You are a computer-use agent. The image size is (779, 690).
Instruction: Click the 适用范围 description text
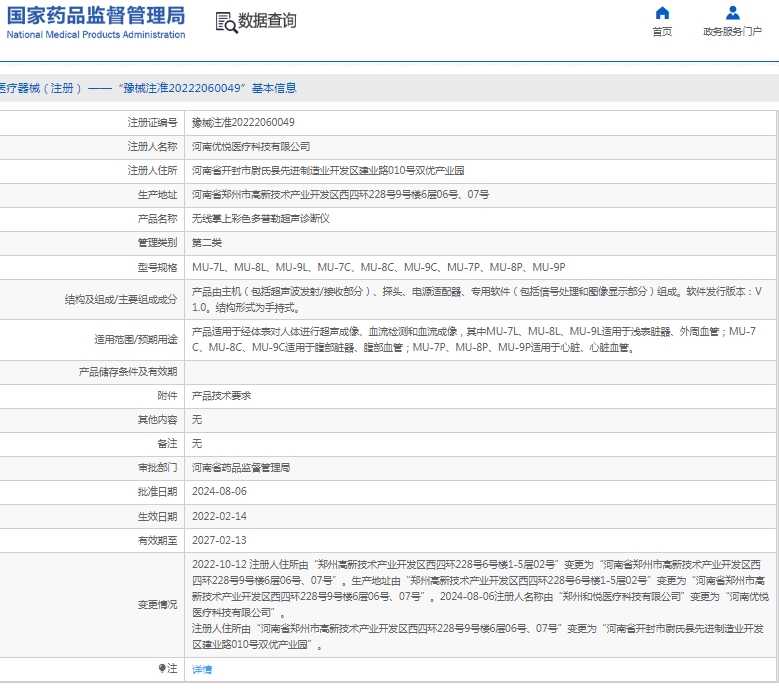point(474,339)
